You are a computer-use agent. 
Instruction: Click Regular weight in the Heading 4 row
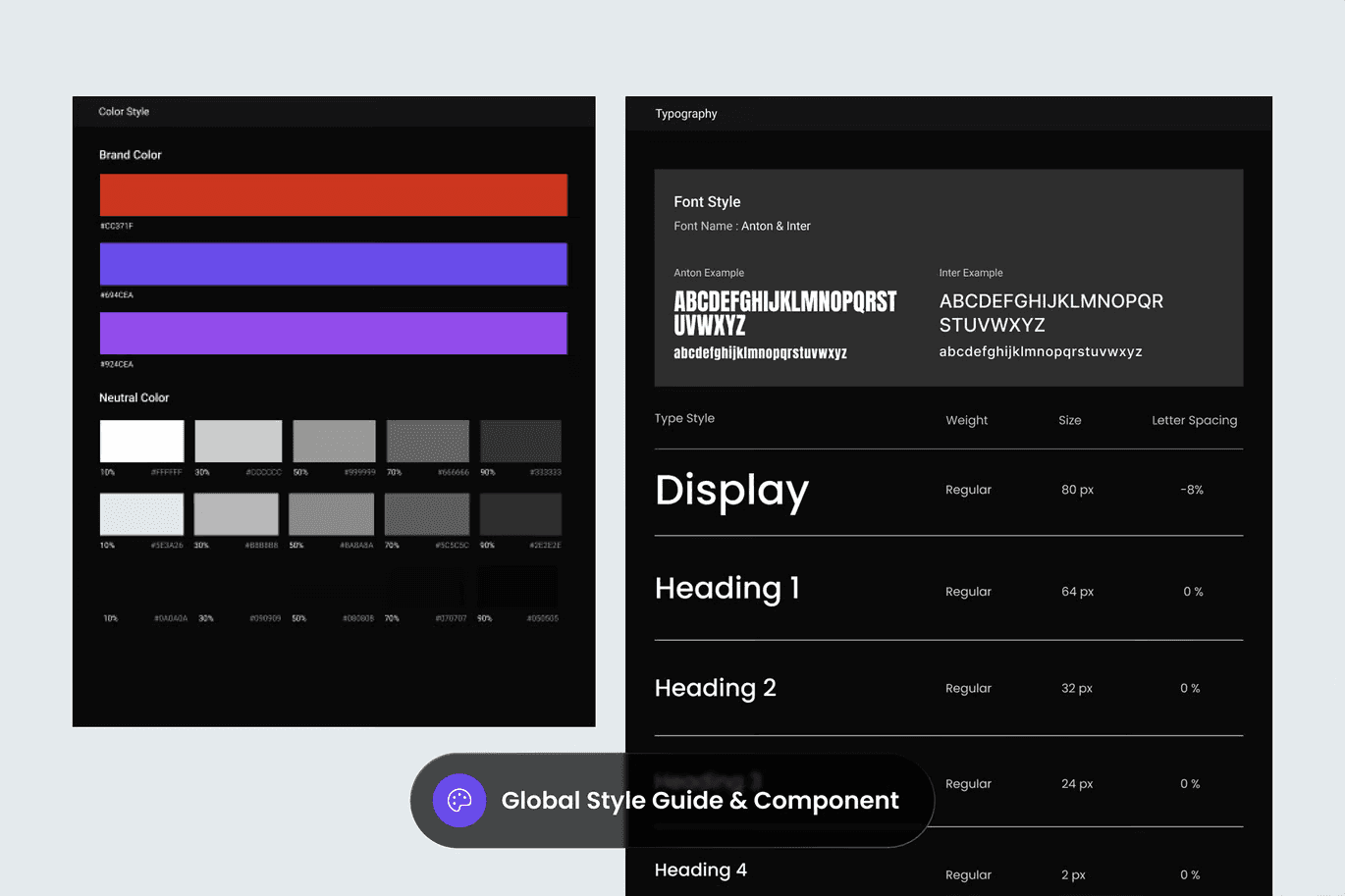coord(968,875)
